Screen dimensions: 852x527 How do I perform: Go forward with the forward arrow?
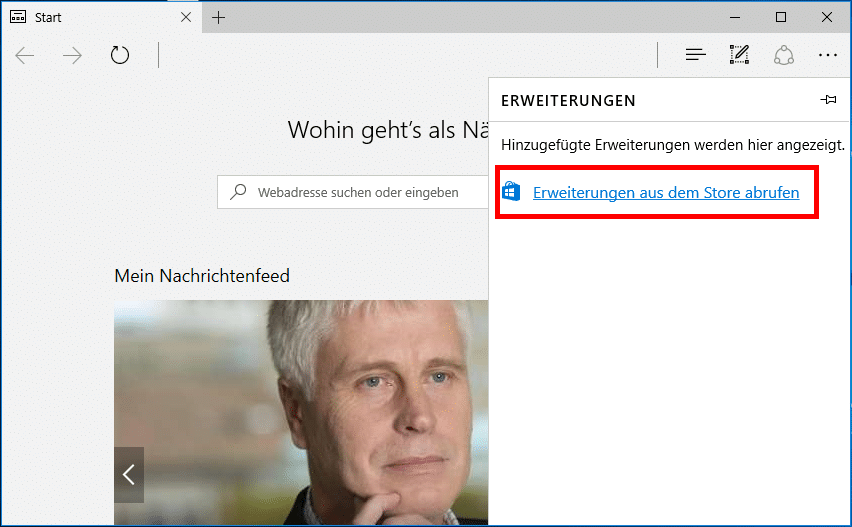click(x=72, y=55)
